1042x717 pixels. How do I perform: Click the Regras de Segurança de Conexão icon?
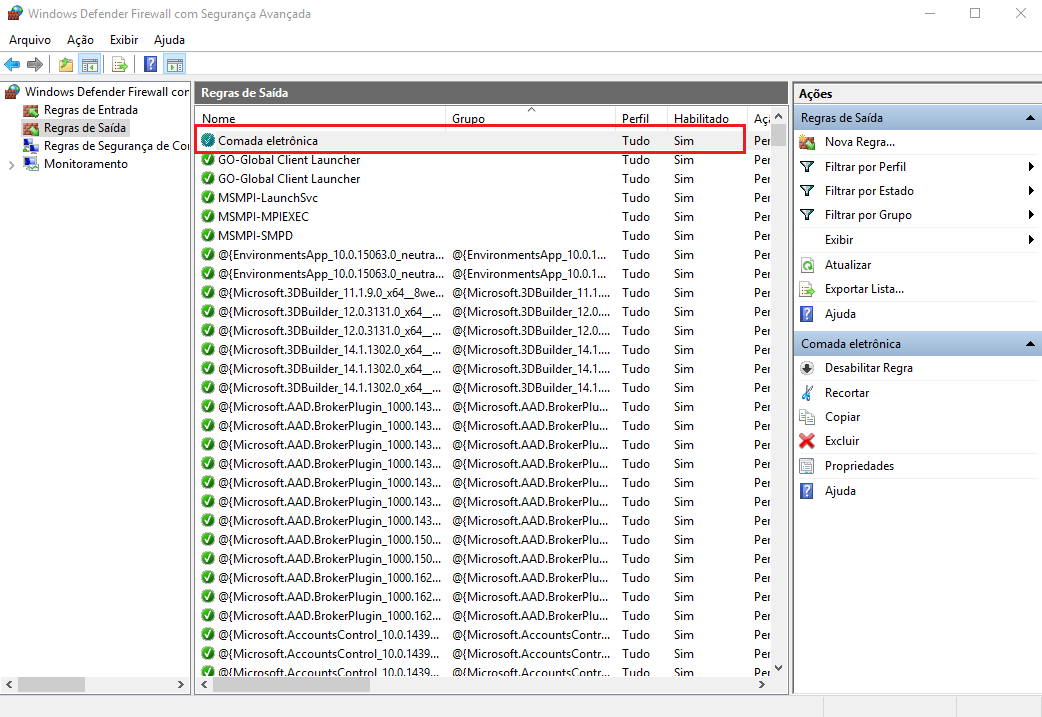tap(31, 146)
